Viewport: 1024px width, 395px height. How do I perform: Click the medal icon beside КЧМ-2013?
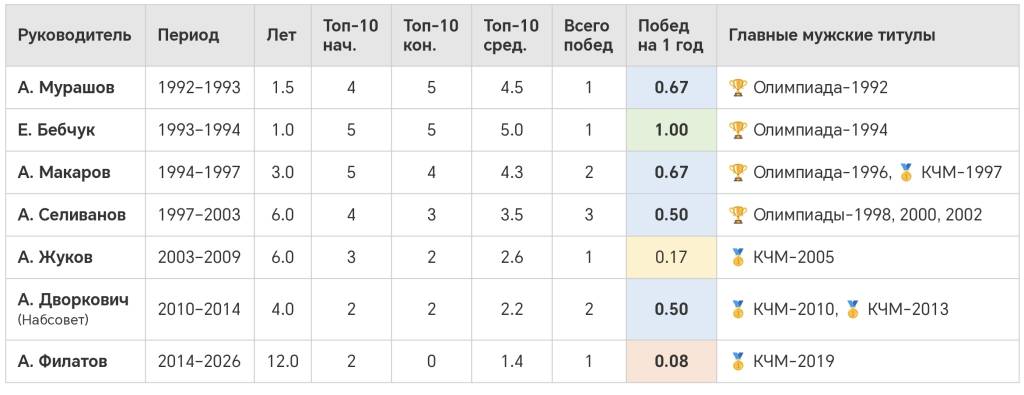pos(852,309)
